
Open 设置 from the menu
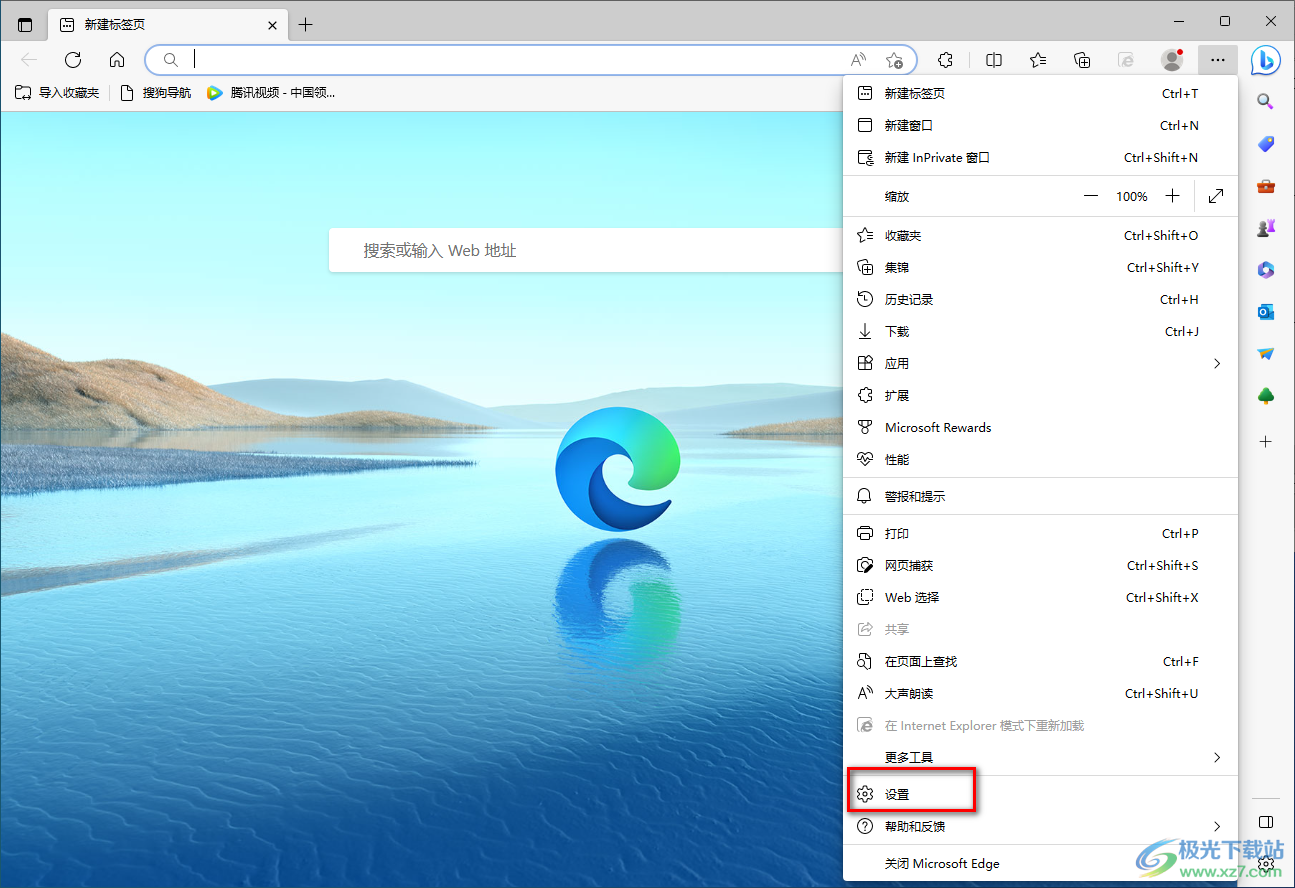[x=1040, y=794]
